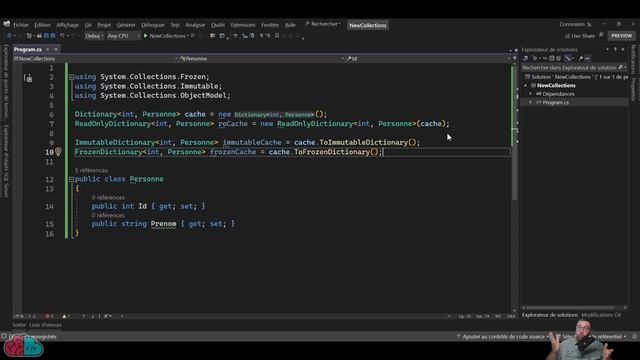Screen dimensions: 640x360
Task: Click '0 références' above the Prenom property
Action: (108, 216)
